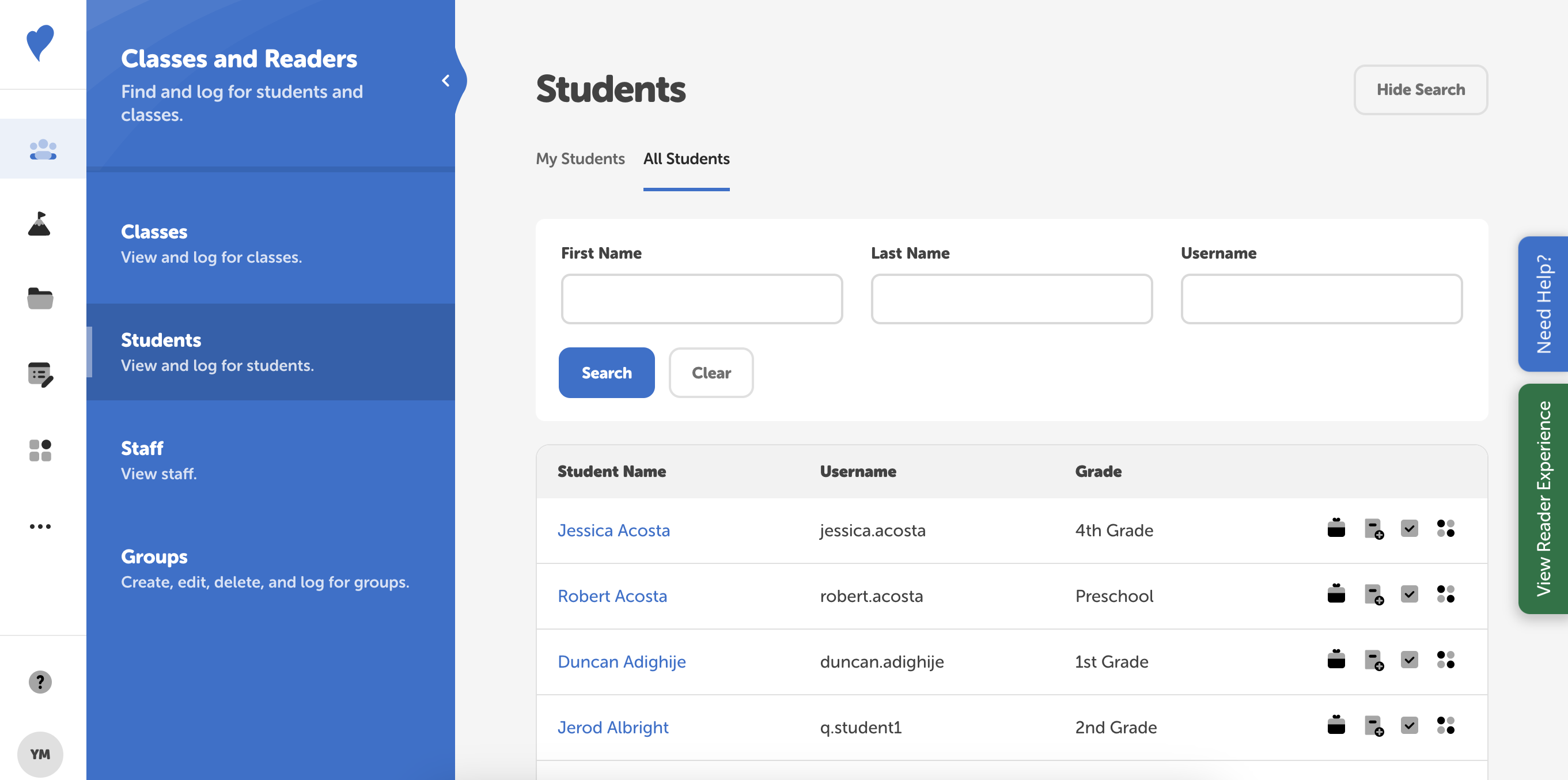Expand the sidebar collapse arrow

tap(448, 80)
